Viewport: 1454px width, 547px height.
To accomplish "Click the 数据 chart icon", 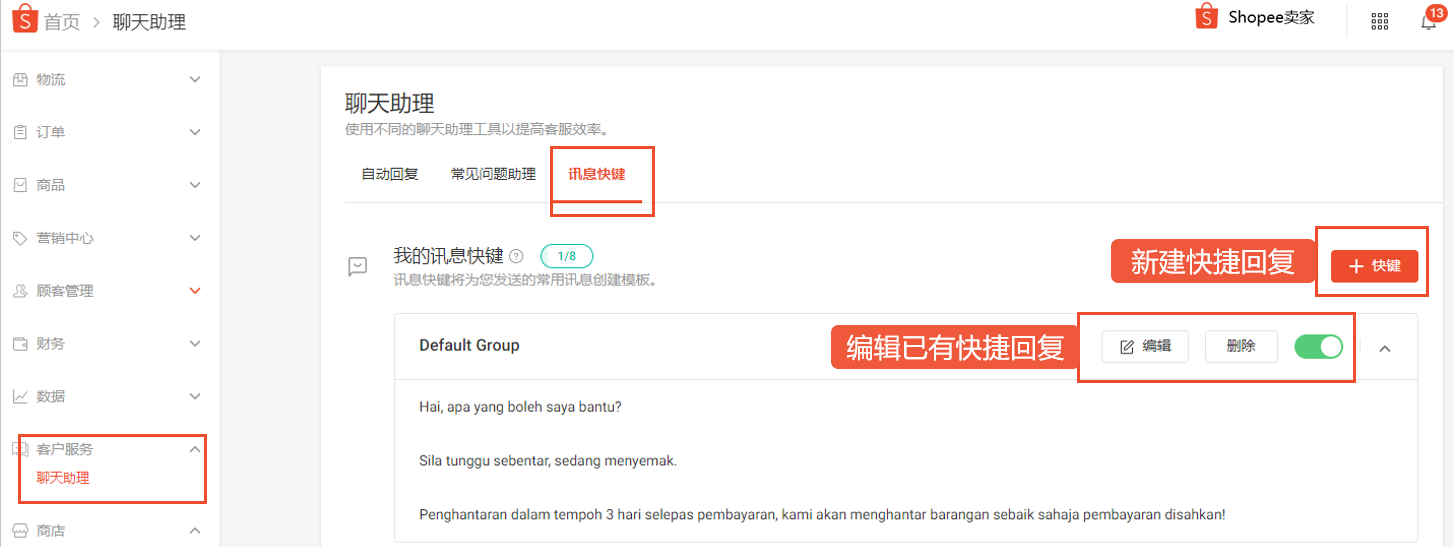I will tap(20, 396).
